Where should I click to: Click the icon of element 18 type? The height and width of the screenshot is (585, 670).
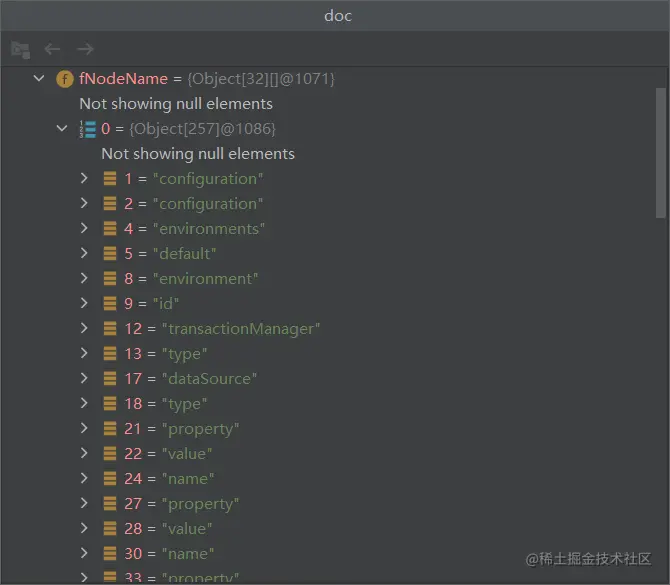[x=110, y=404]
